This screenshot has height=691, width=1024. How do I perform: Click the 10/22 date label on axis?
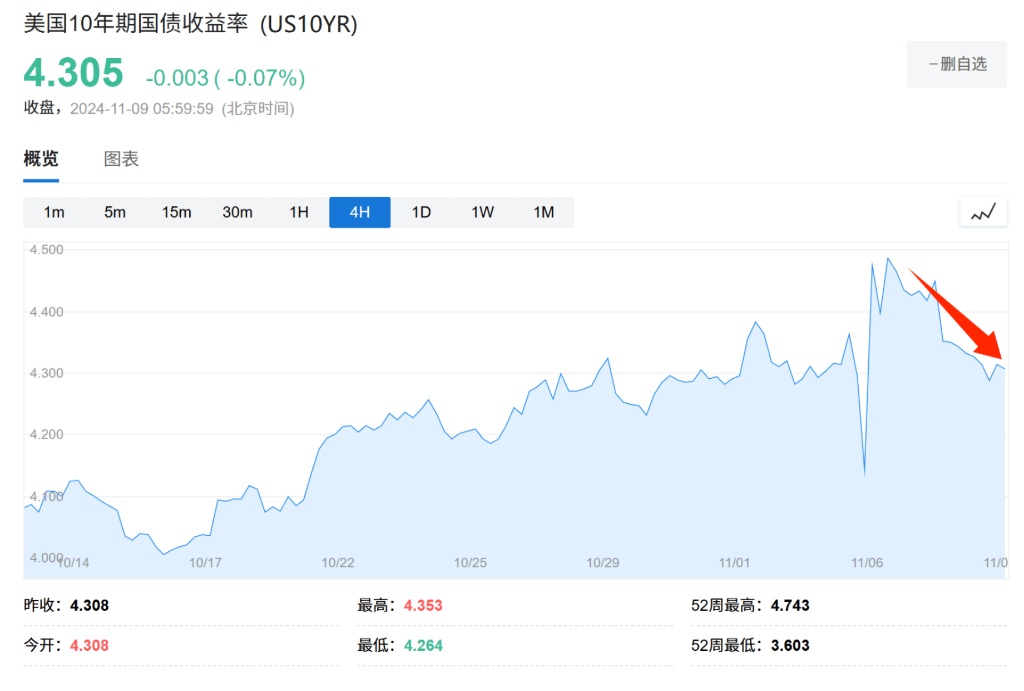[338, 563]
